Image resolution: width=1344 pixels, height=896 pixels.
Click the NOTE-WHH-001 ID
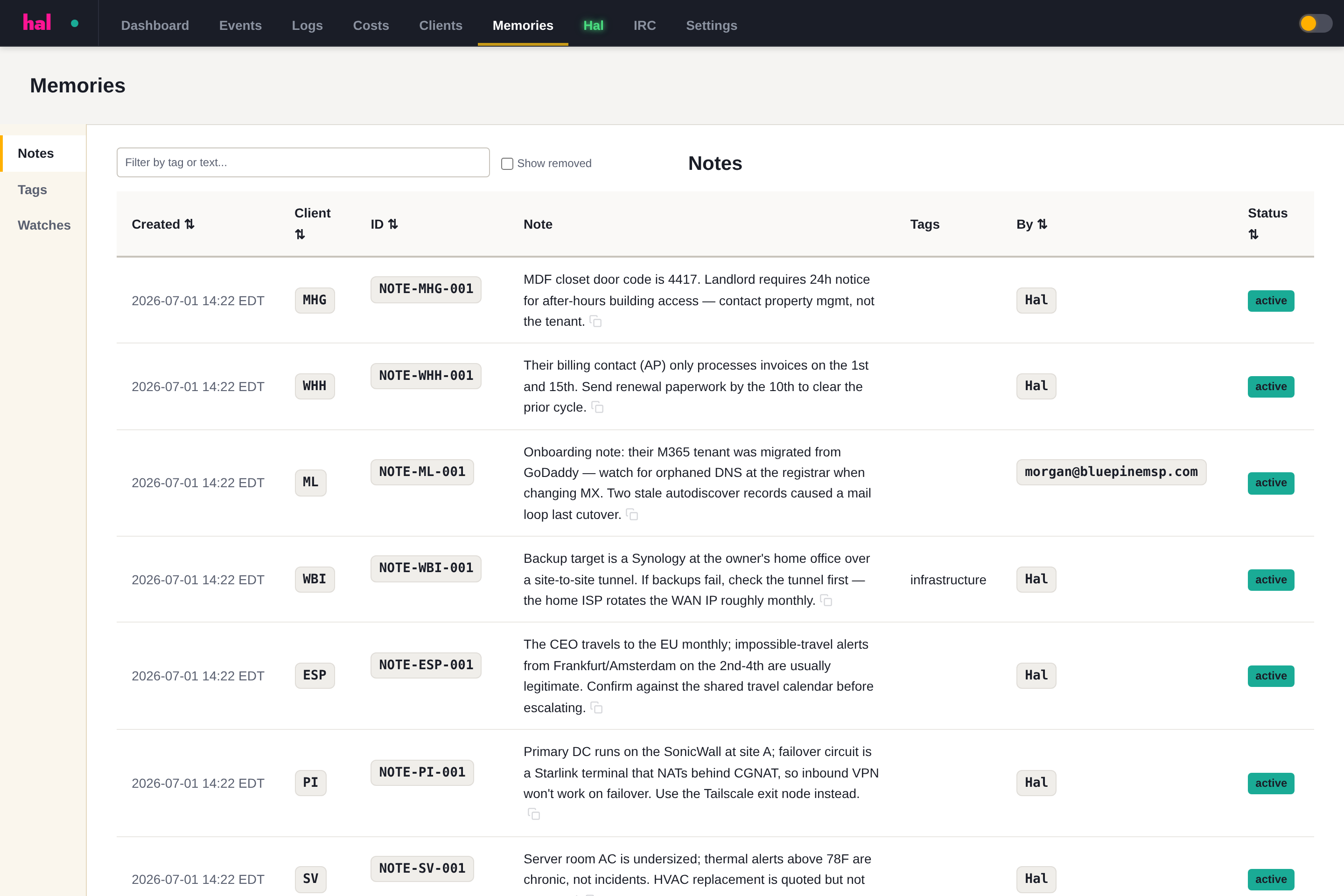426,375
